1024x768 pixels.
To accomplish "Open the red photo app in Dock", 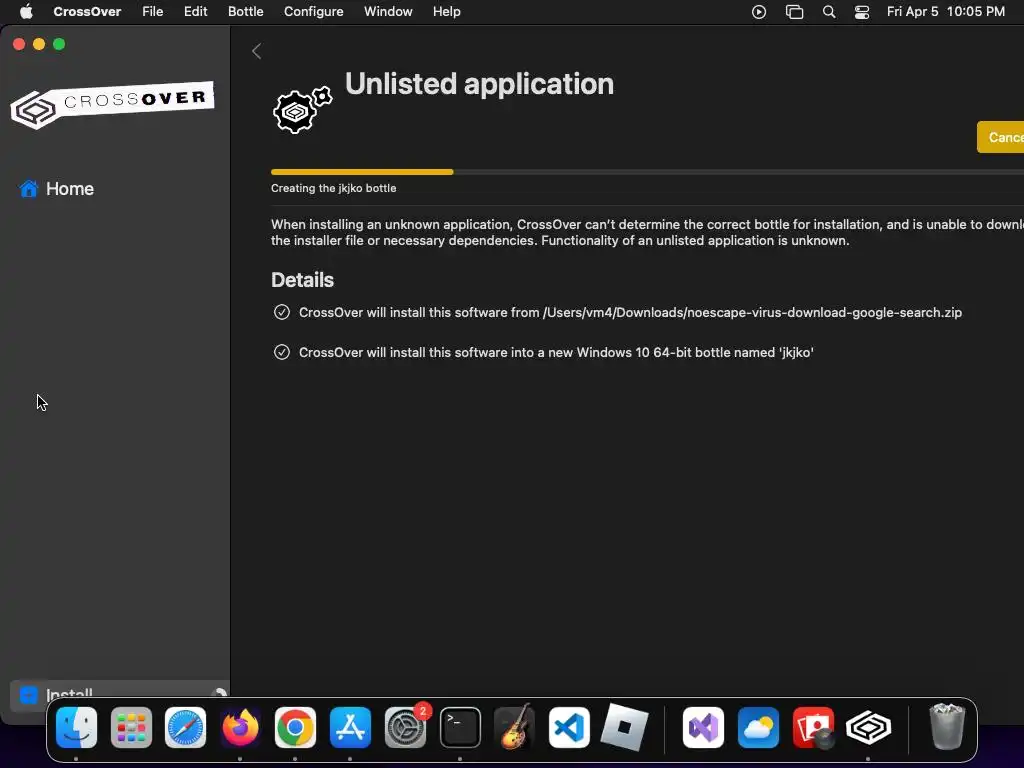I will [813, 727].
